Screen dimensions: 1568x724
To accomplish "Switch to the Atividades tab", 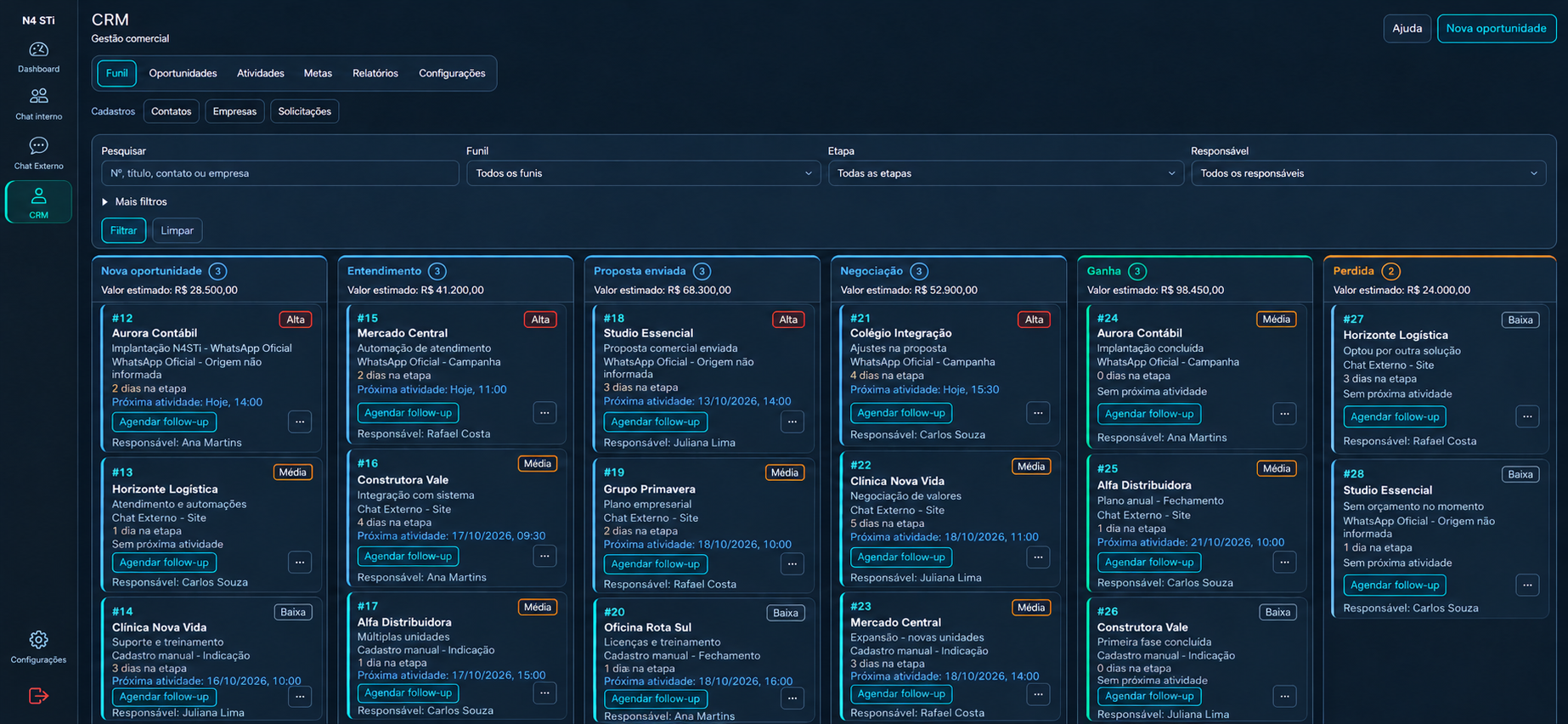I will tap(261, 73).
